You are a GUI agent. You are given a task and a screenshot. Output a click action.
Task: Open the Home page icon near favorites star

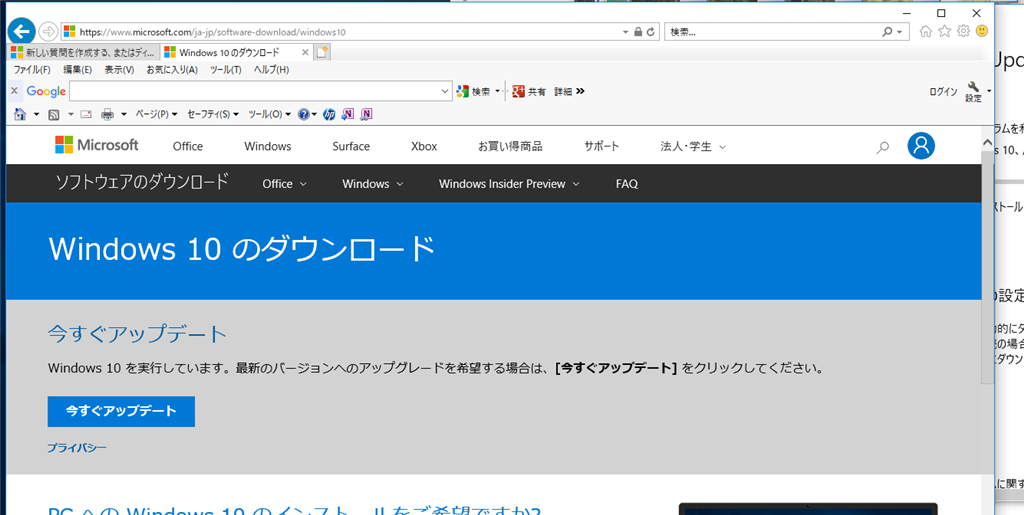coord(925,31)
